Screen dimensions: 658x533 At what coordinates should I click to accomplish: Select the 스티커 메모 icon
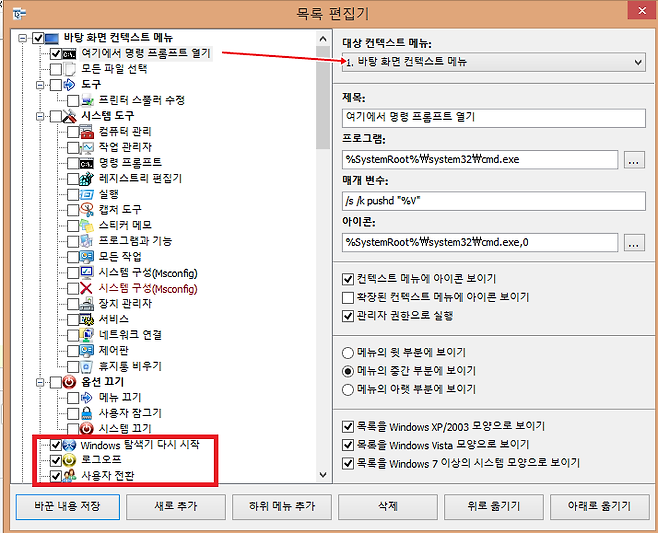(88, 225)
